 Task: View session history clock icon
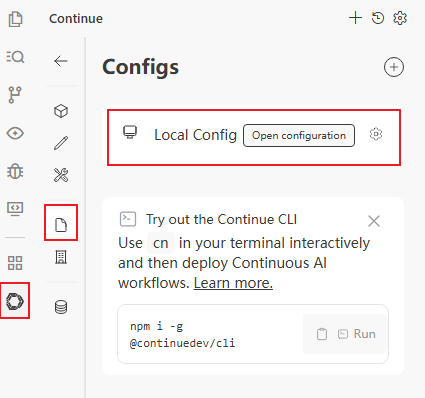click(x=378, y=18)
